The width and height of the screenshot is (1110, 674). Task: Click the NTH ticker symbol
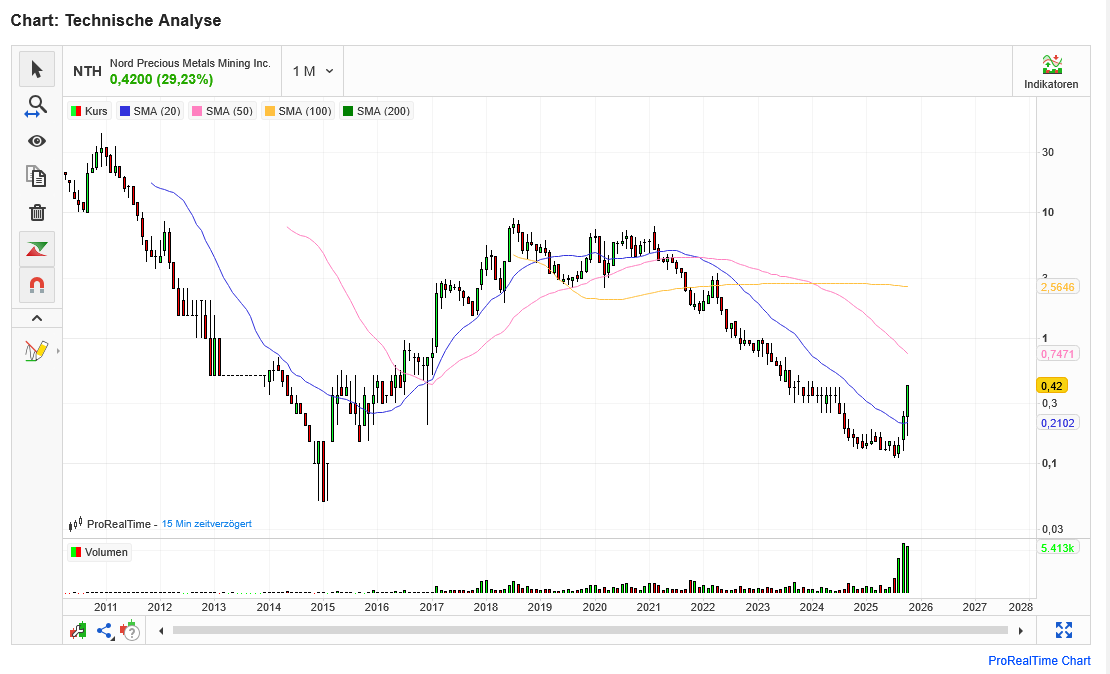88,71
